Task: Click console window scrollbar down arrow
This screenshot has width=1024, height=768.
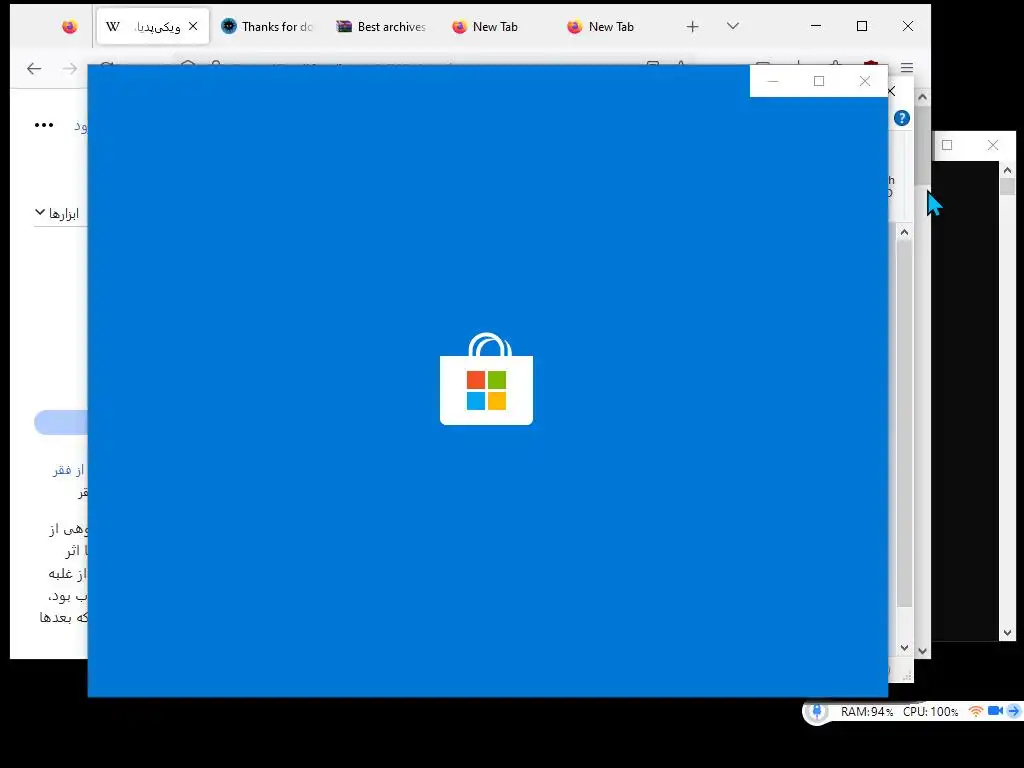Action: click(x=1007, y=633)
